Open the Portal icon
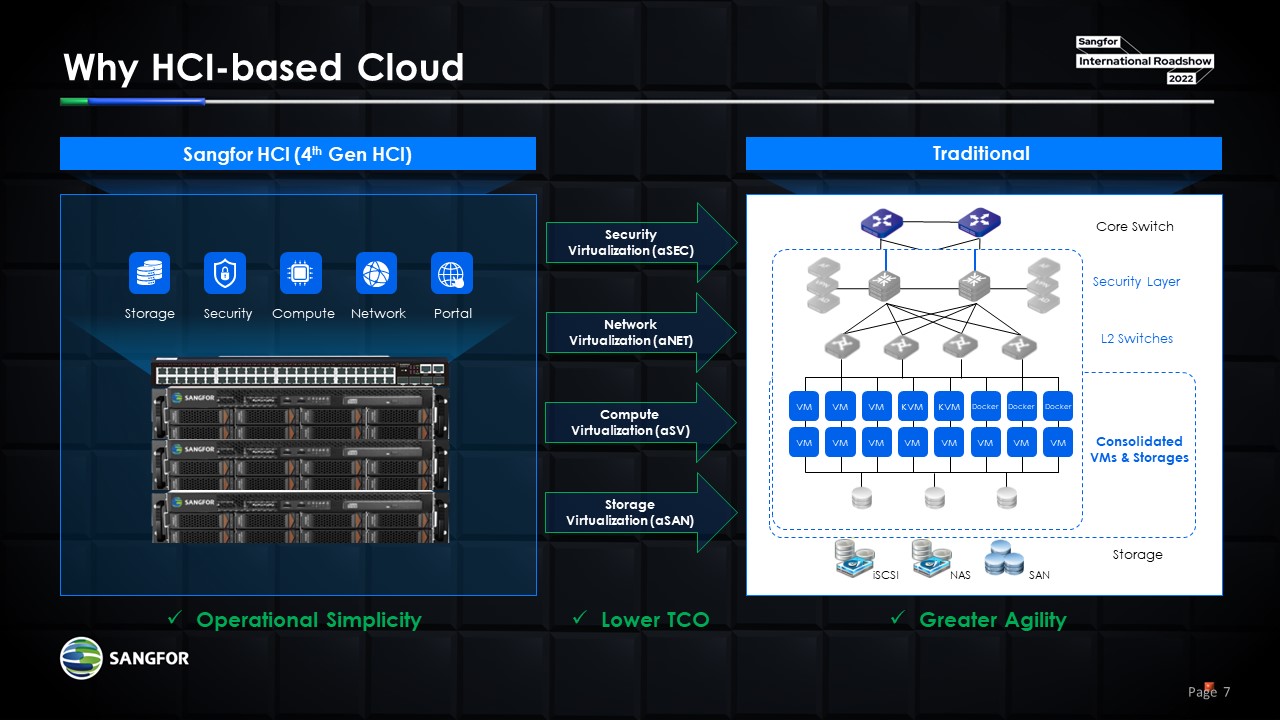This screenshot has height=720, width=1280. (452, 273)
